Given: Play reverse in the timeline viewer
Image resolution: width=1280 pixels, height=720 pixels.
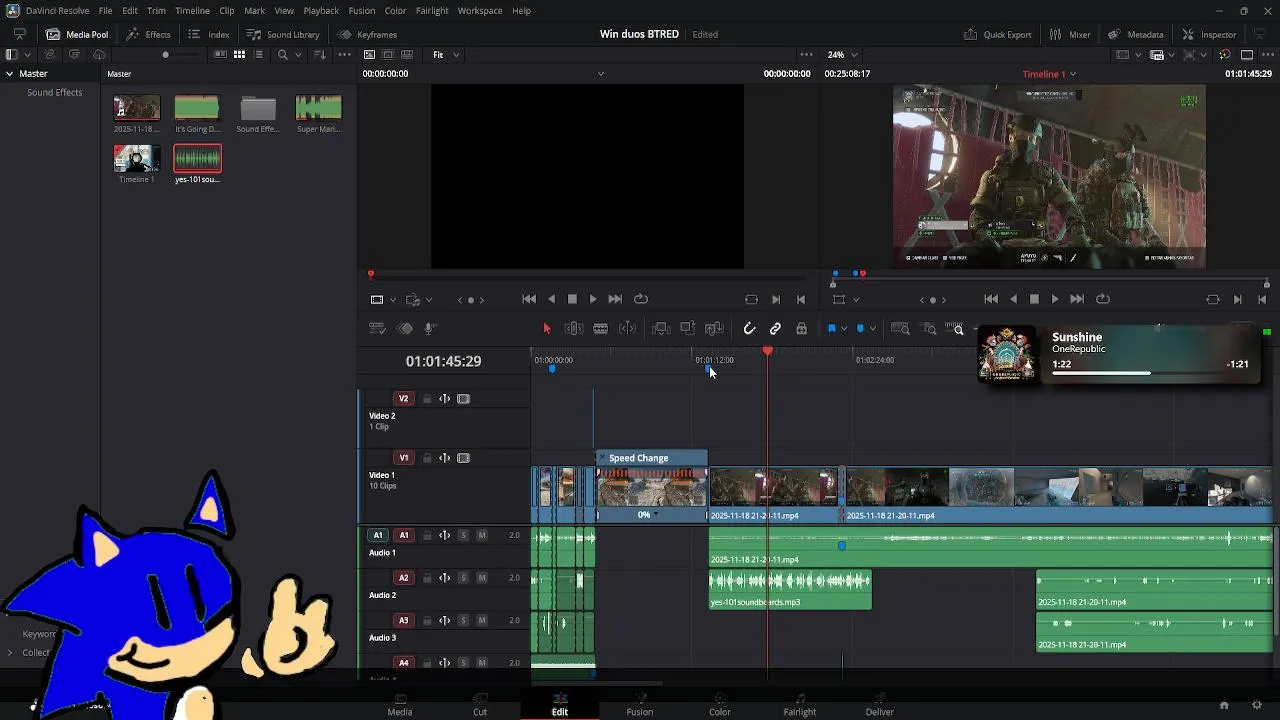Looking at the screenshot, I should (1013, 299).
